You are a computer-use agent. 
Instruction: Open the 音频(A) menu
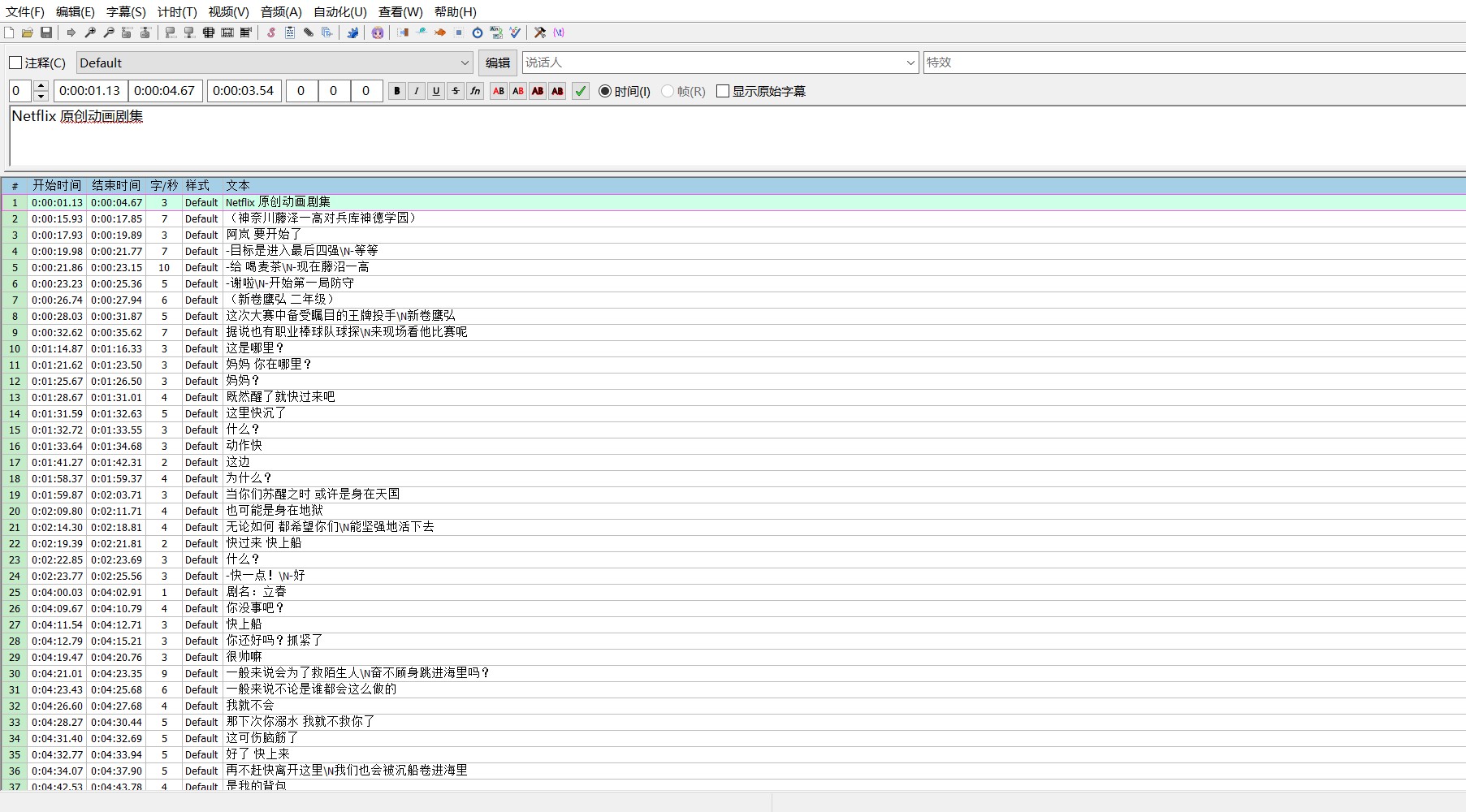point(281,12)
